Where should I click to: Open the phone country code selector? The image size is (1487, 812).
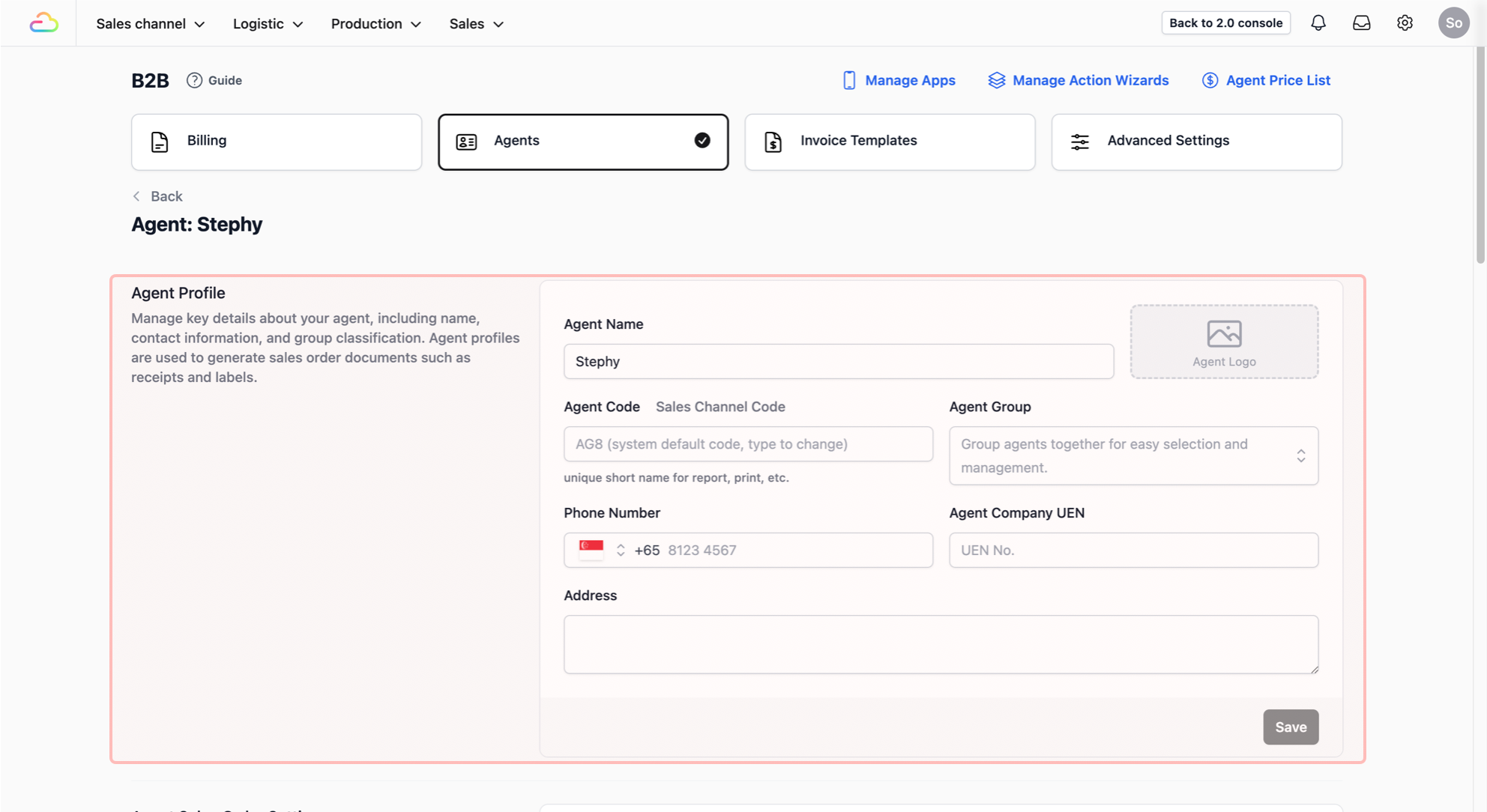[x=602, y=550]
